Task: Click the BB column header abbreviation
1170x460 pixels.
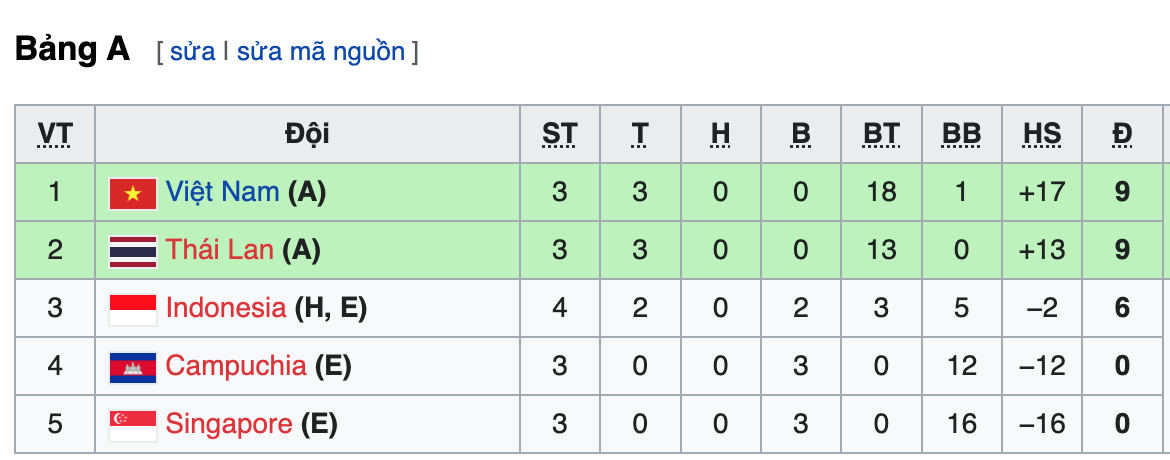Action: click(x=961, y=134)
